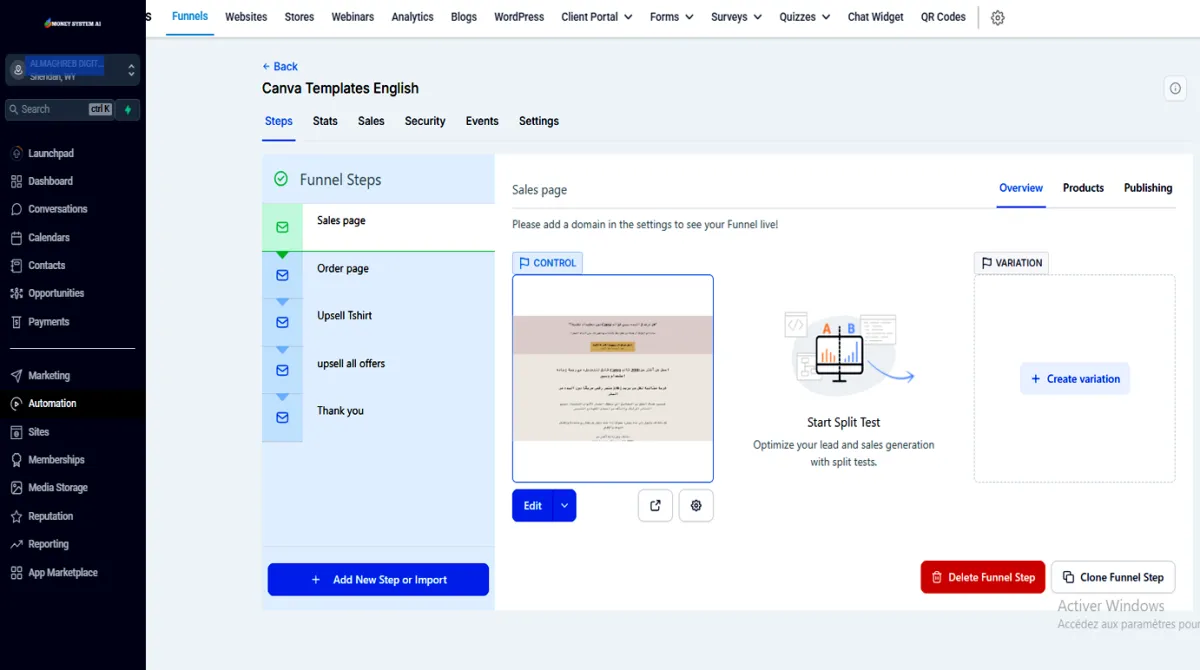Go to Stores in top navigation
Screen dimensions: 1200x670
point(299,17)
